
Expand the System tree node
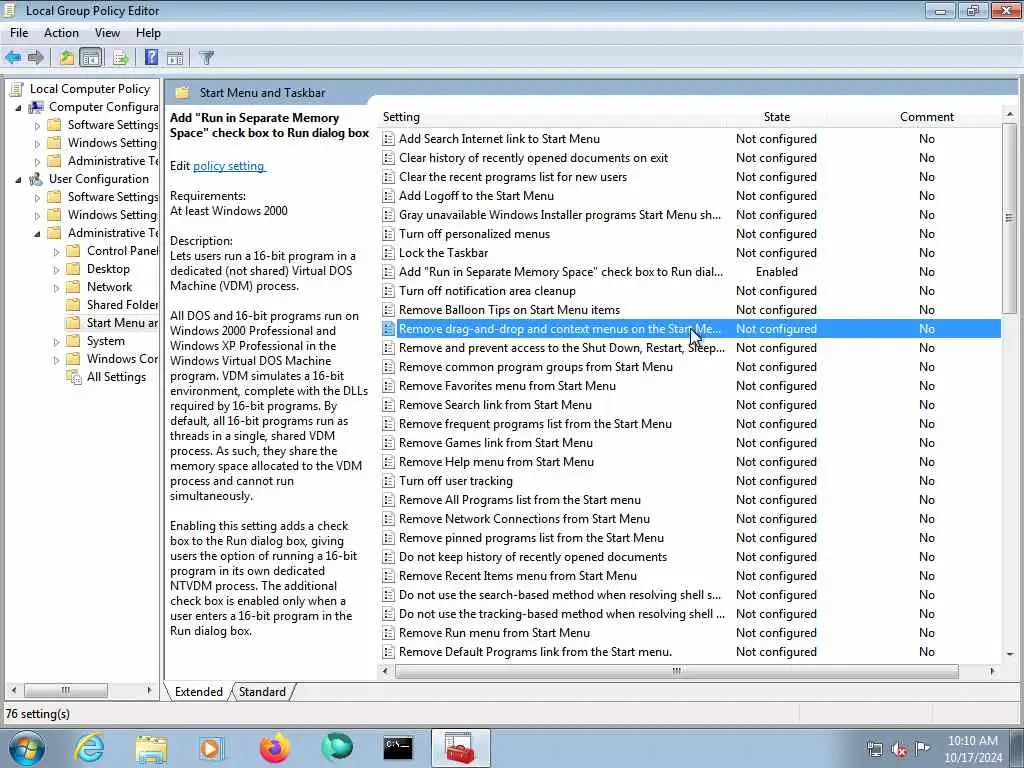pyautogui.click(x=56, y=342)
